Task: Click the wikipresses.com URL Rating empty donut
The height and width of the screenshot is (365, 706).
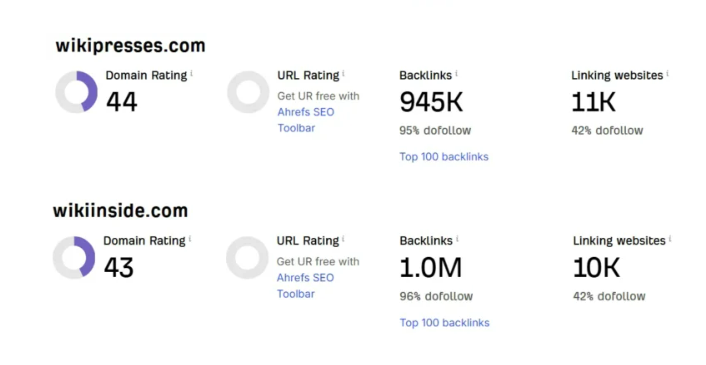Action: pos(248,92)
